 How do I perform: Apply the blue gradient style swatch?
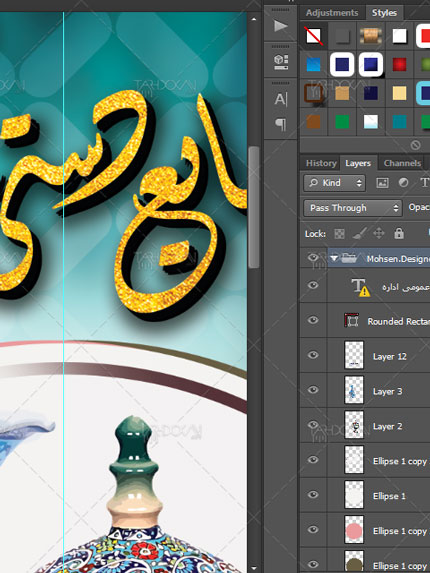tap(313, 65)
